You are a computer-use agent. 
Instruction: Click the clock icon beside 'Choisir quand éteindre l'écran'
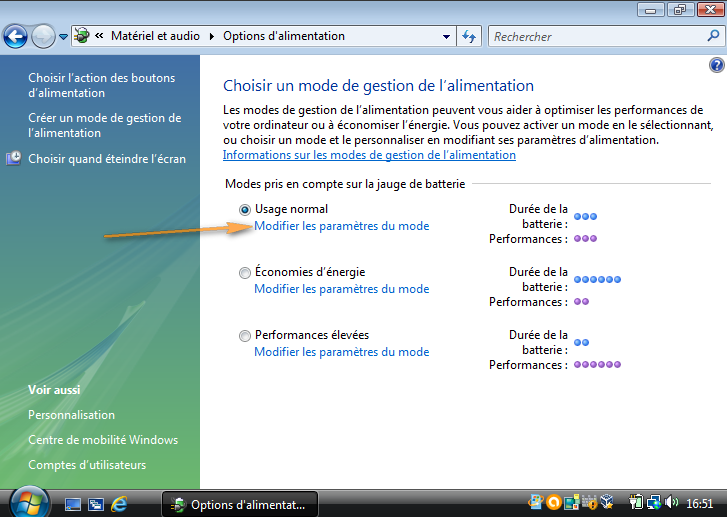point(13,158)
